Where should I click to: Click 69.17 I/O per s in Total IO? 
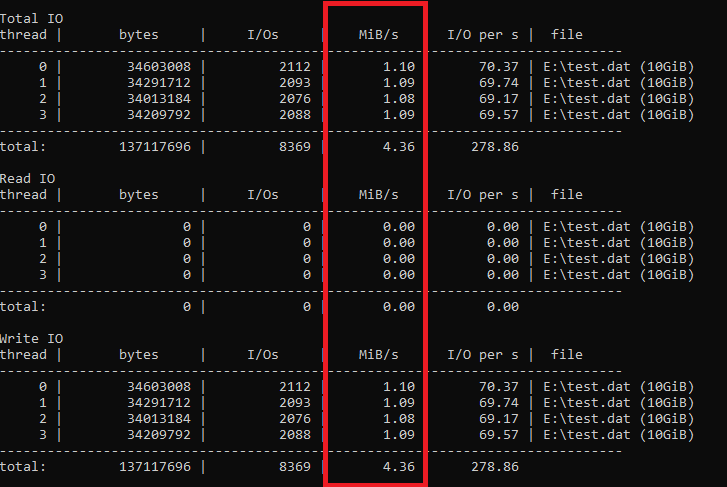498,99
